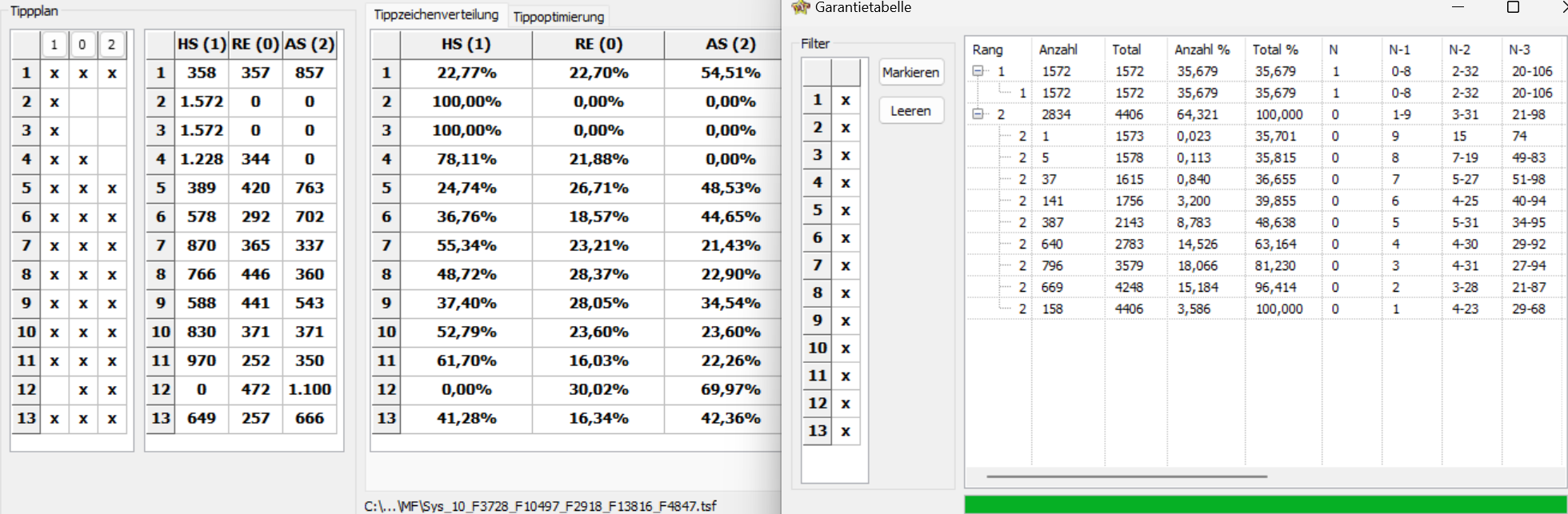This screenshot has width=1568, height=514.
Task: Toggle filter x mark for row 1
Action: point(846,100)
